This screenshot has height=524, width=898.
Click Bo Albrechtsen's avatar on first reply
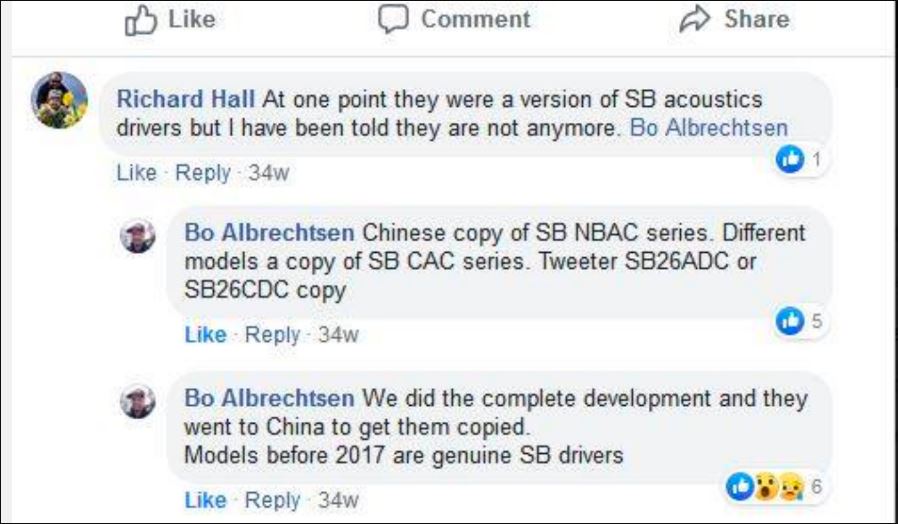tap(138, 238)
